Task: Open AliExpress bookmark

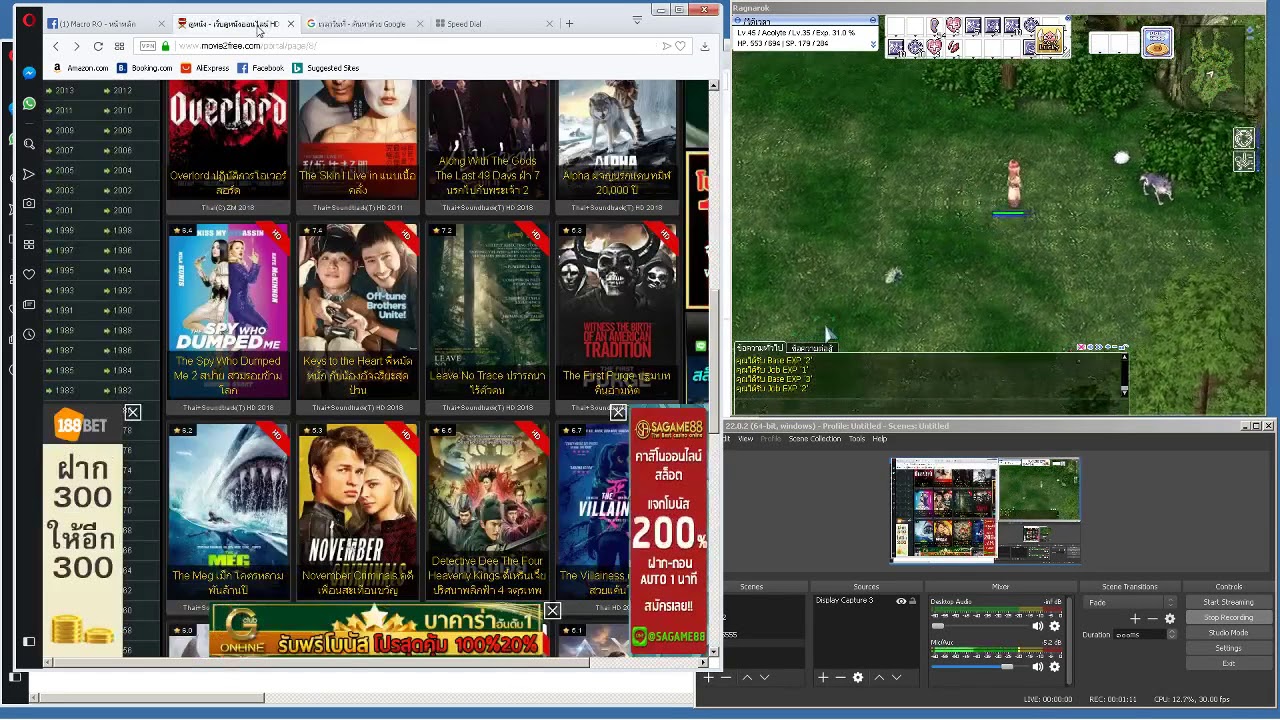Action: point(205,68)
